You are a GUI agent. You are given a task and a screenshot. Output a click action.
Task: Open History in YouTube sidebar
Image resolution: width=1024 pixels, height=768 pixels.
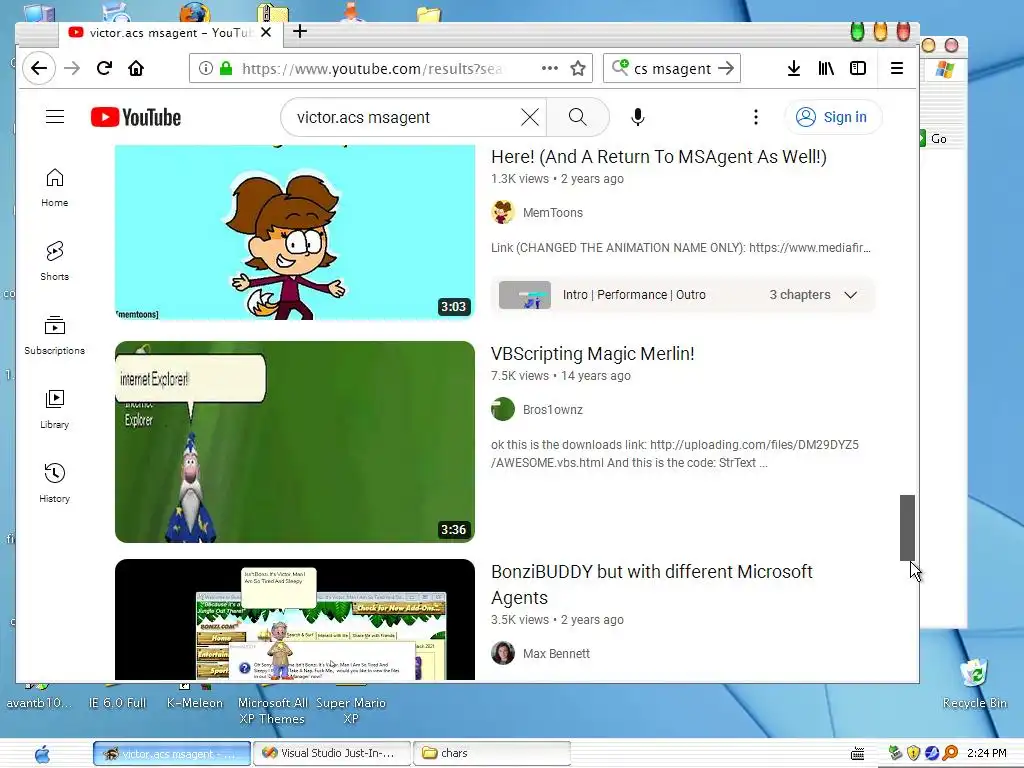click(x=55, y=483)
